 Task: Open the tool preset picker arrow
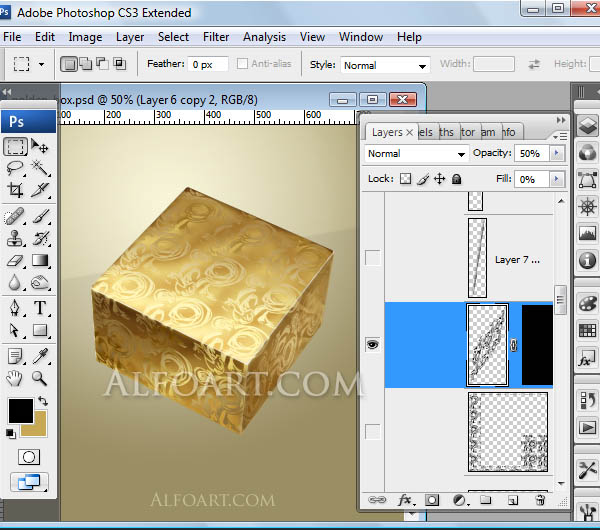41,64
